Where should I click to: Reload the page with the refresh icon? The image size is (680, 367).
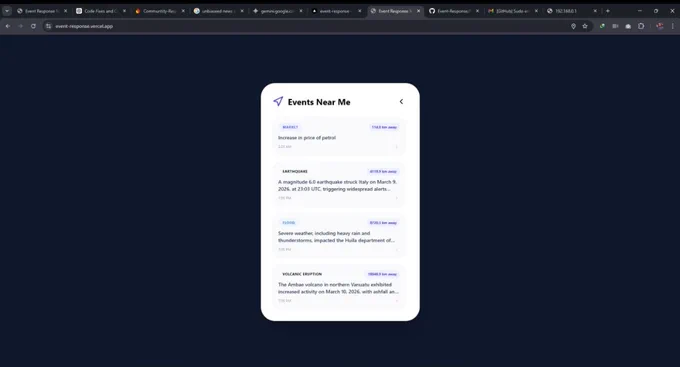pyautogui.click(x=33, y=26)
